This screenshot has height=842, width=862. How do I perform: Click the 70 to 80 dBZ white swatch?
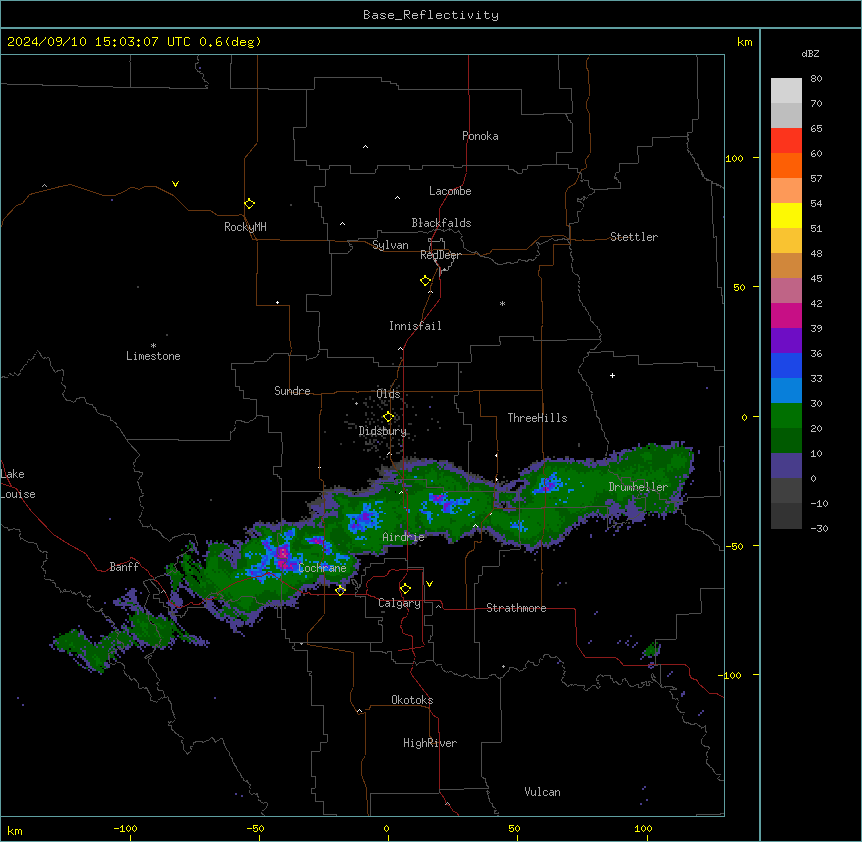click(786, 91)
